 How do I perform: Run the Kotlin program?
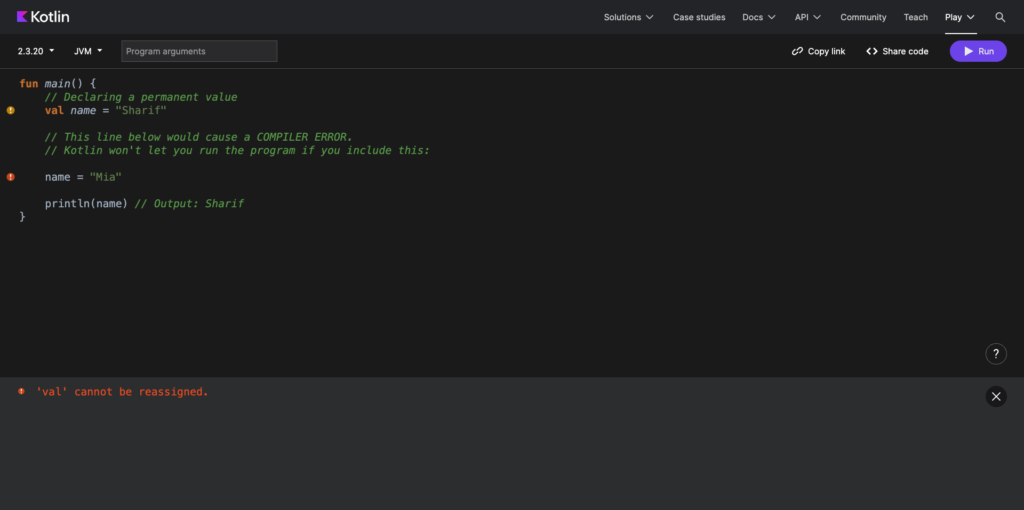click(x=978, y=51)
